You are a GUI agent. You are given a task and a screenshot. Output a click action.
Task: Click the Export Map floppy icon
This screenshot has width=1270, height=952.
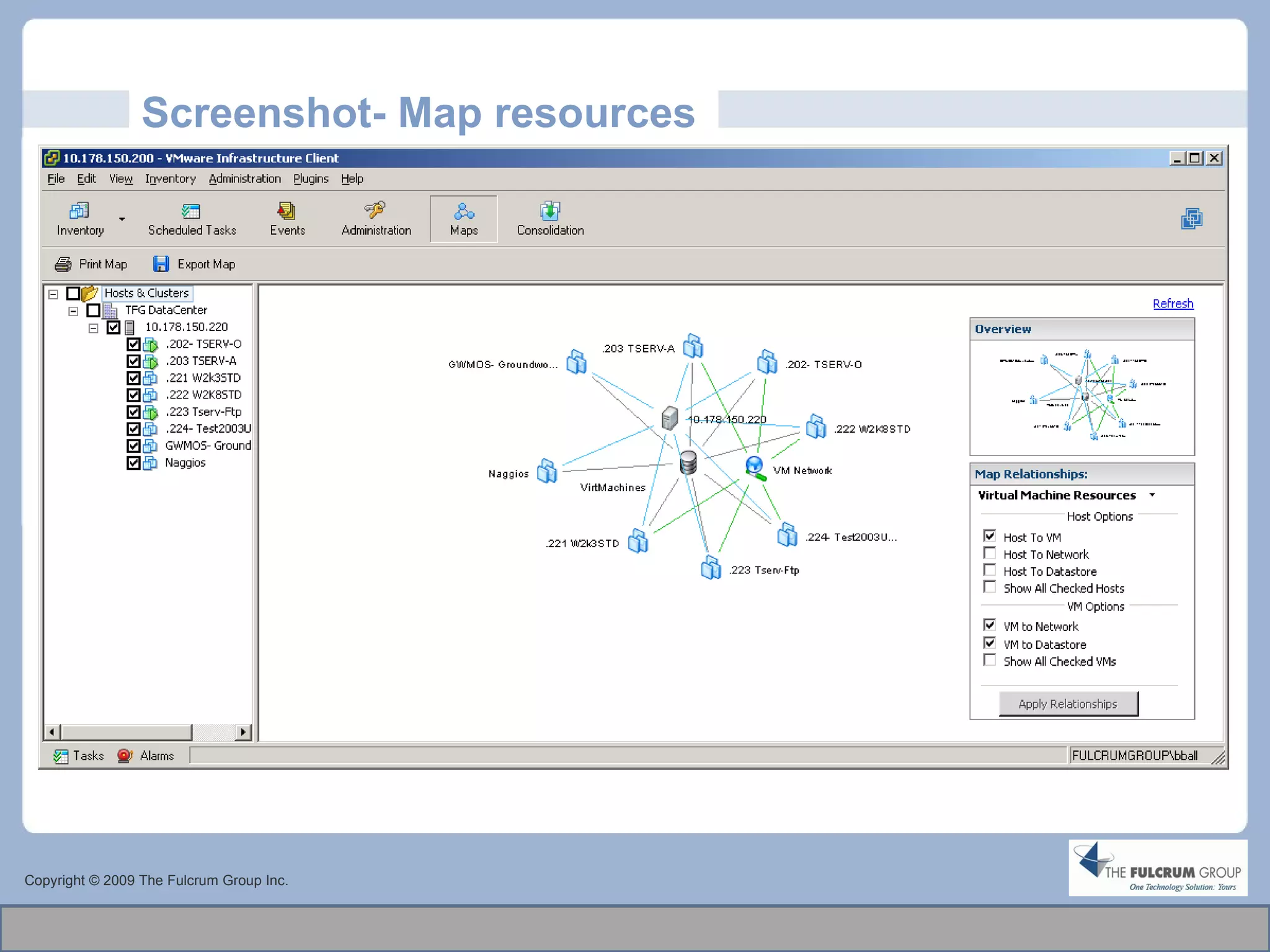pos(161,264)
